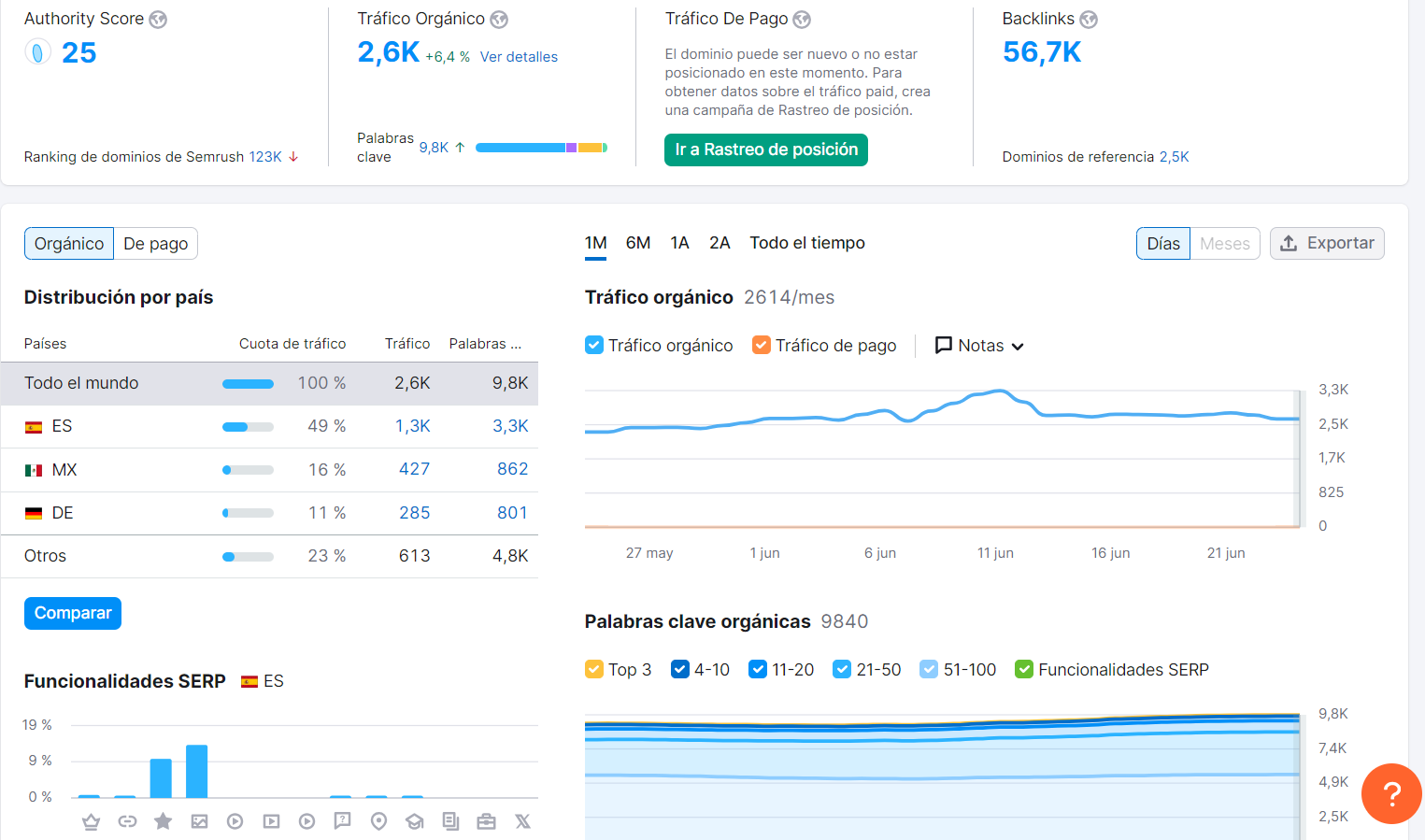Image resolution: width=1425 pixels, height=840 pixels.
Task: Toggle the 21-50 positions checkbox
Action: pyautogui.click(x=842, y=669)
